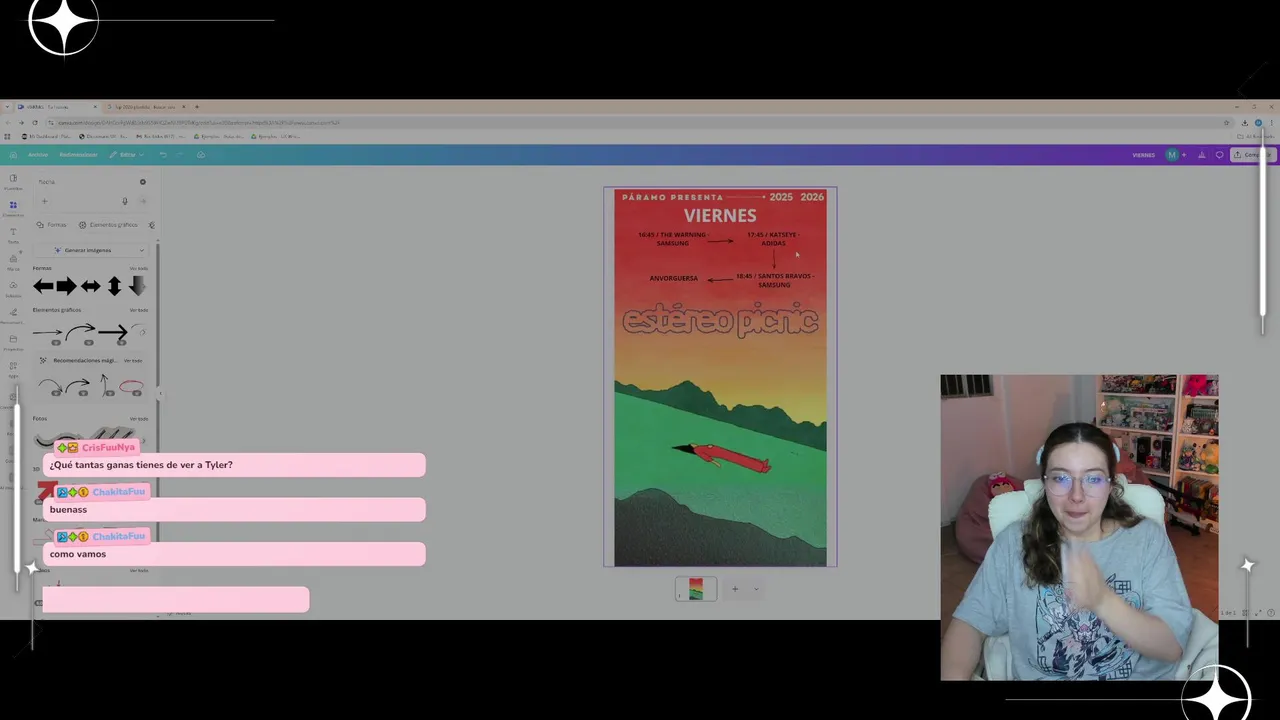Viewport: 1280px width, 720px height.
Task: Insert the horizontal double-headed arrow shape
Action: (91, 286)
